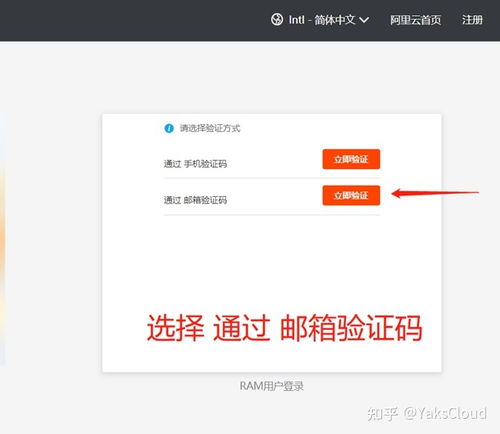
Task: Click the RAM用户登录 text
Action: 272,386
